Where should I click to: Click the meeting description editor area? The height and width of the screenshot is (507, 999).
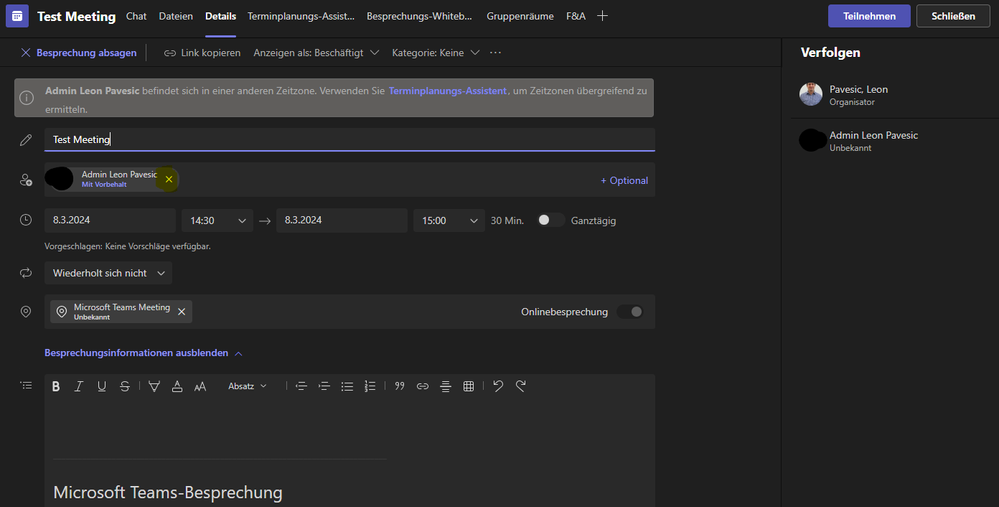(x=350, y=452)
